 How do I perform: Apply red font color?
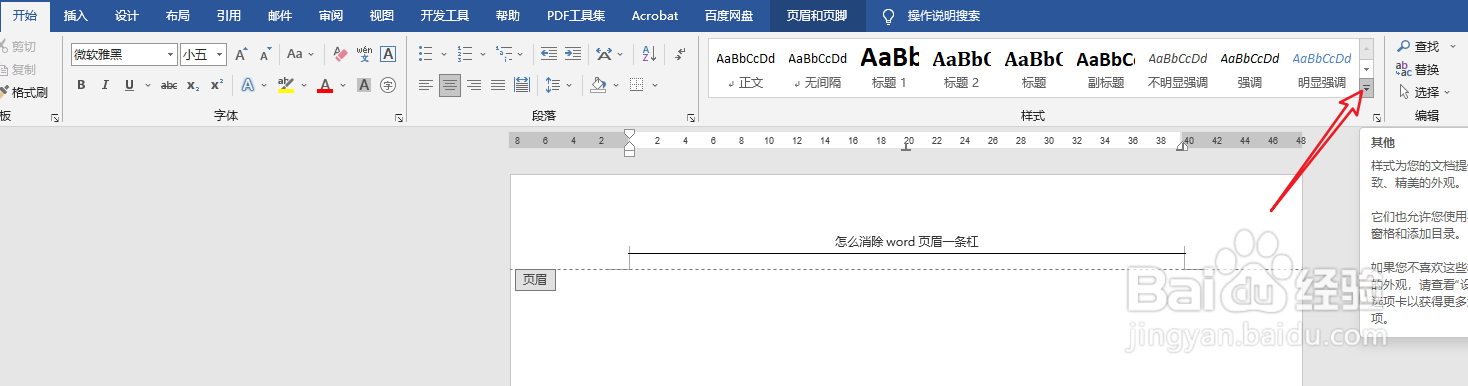click(x=324, y=85)
